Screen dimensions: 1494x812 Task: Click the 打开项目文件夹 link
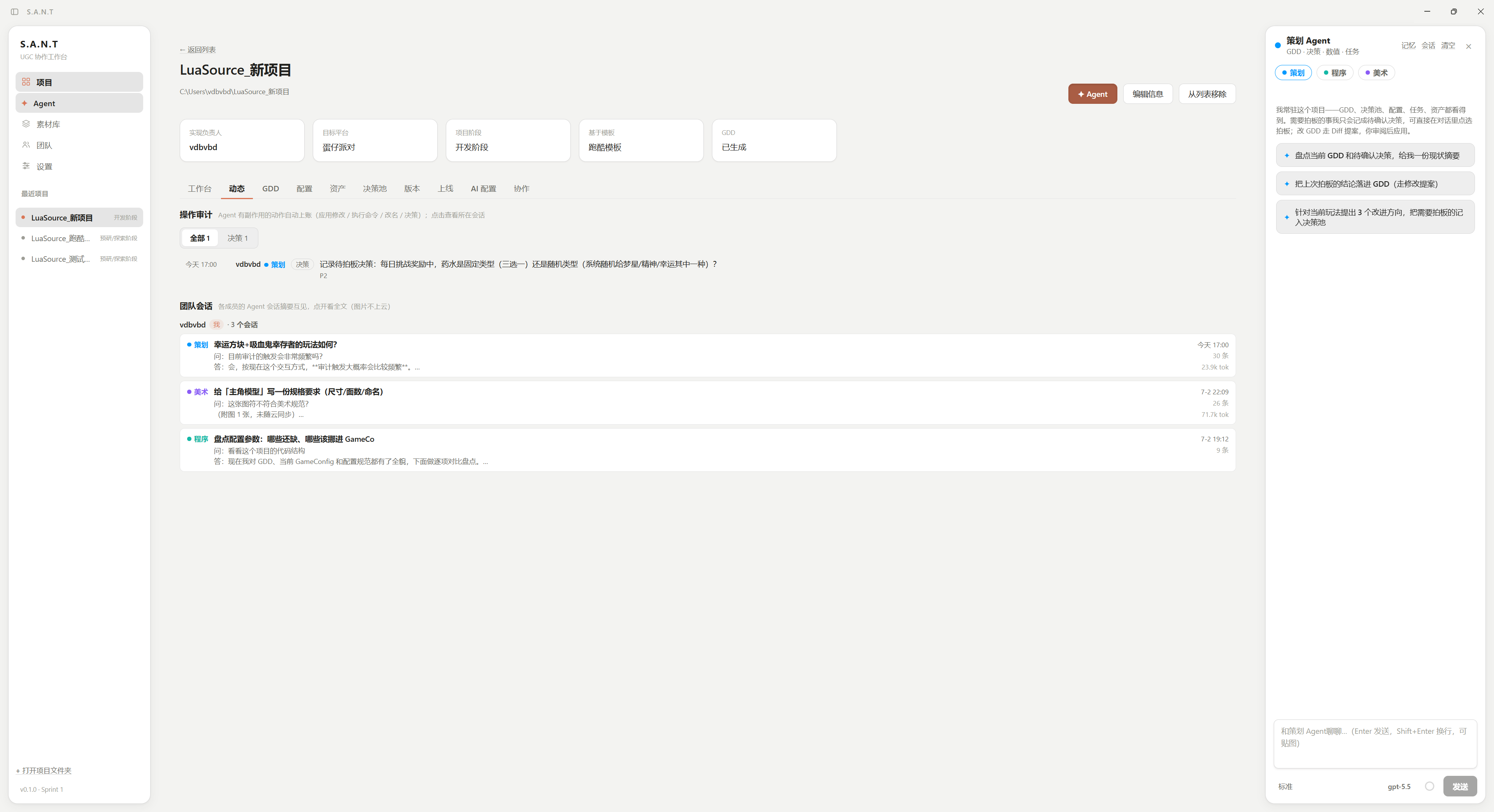tap(44, 770)
